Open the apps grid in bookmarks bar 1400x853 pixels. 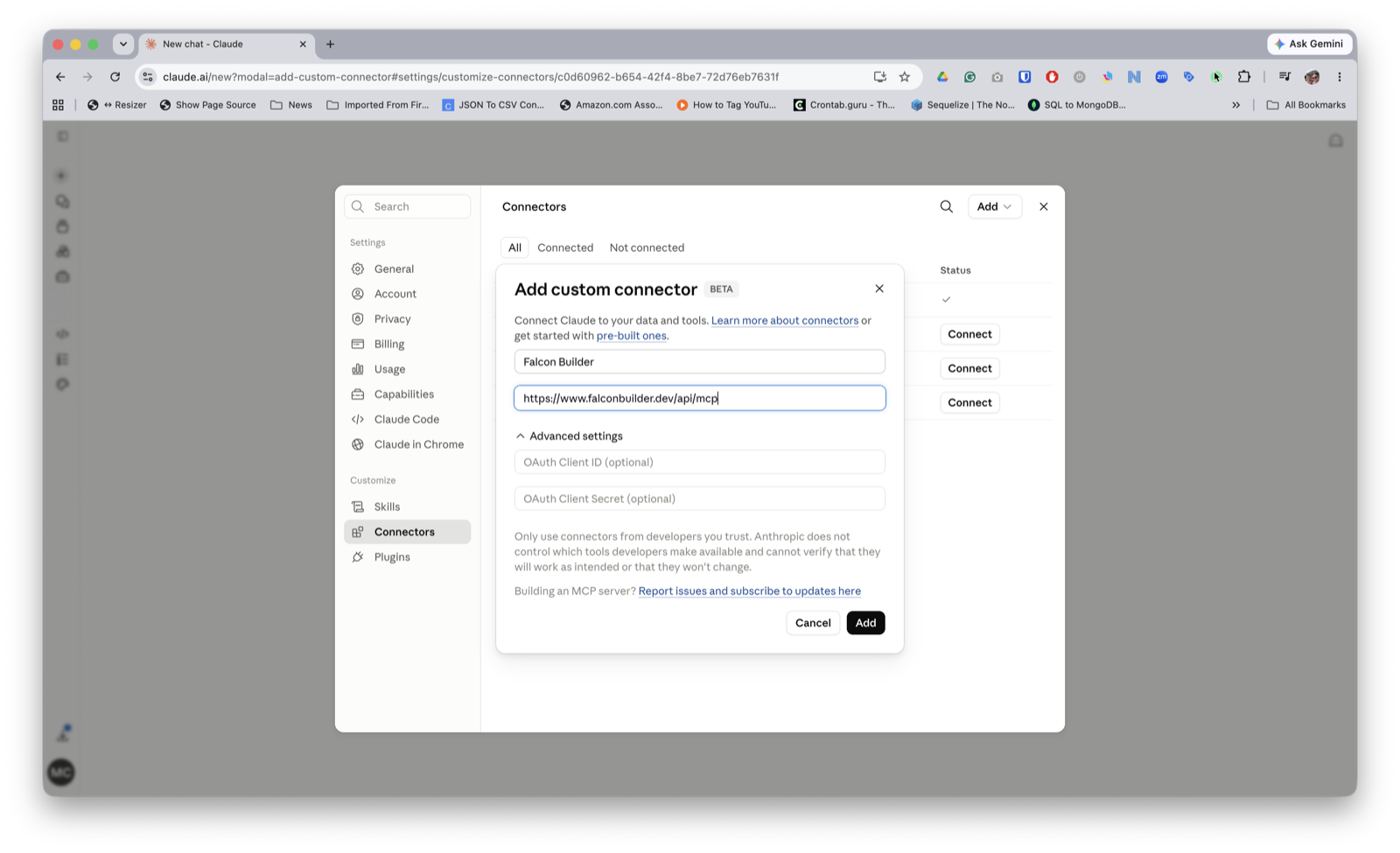point(58,105)
